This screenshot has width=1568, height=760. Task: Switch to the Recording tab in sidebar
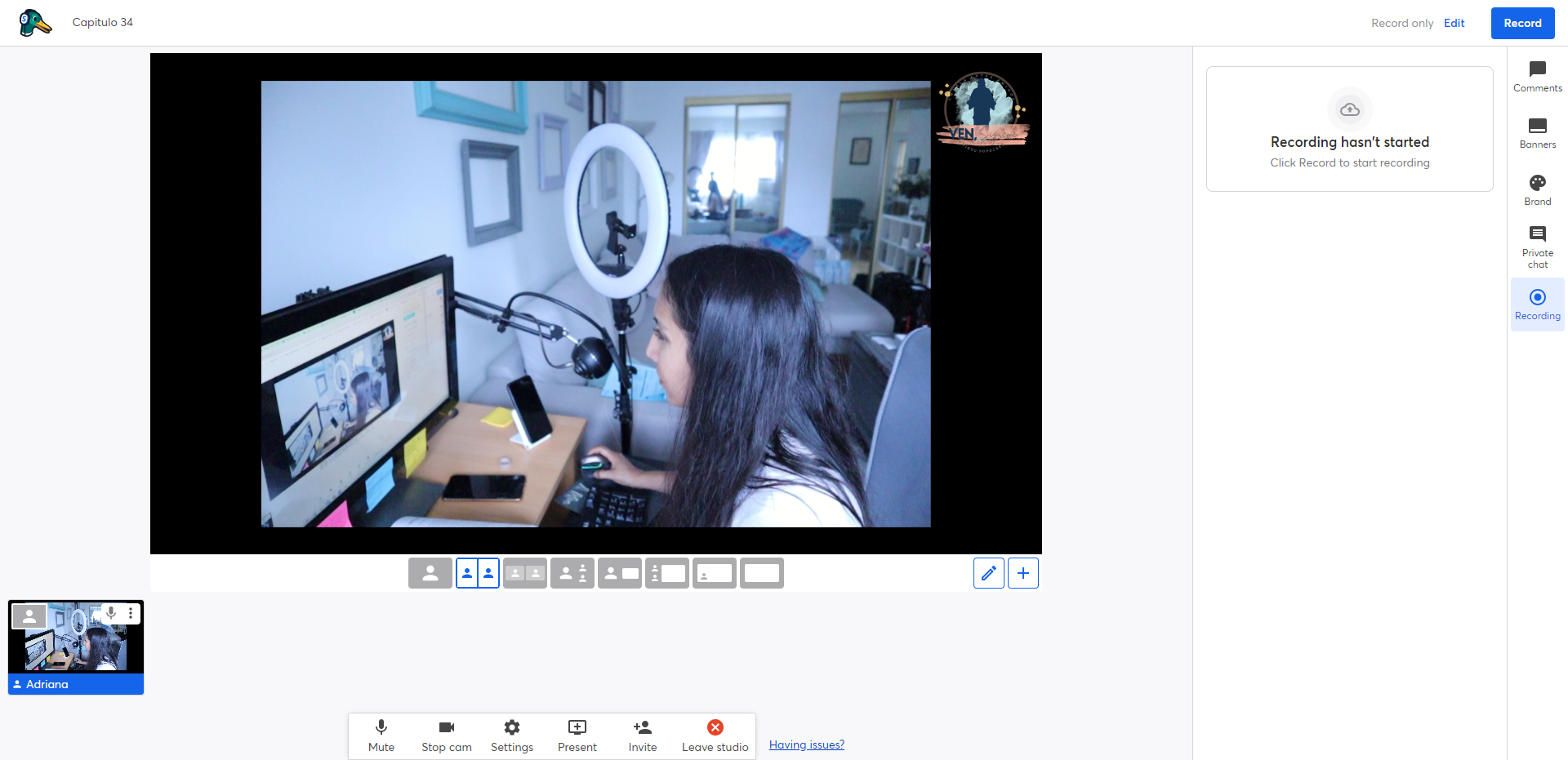(x=1537, y=304)
